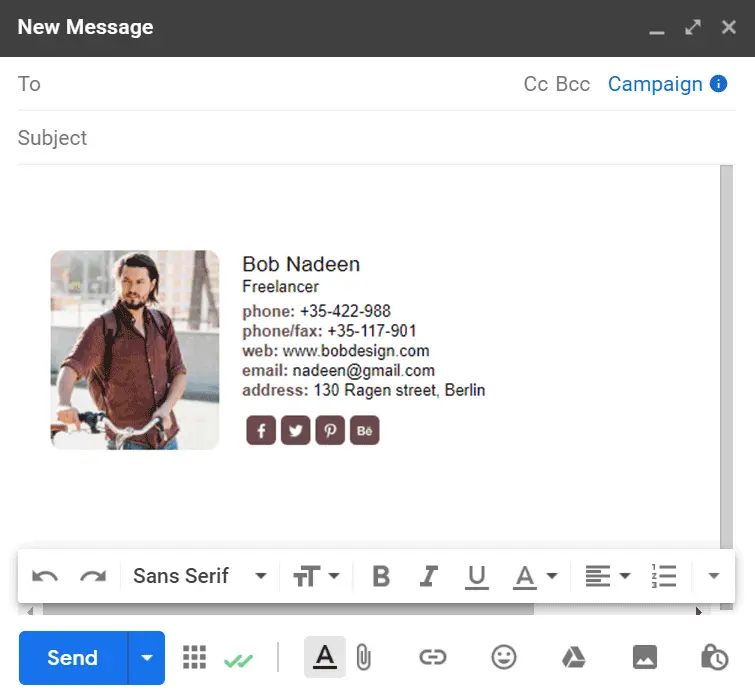Add Bcc recipients

click(x=573, y=84)
